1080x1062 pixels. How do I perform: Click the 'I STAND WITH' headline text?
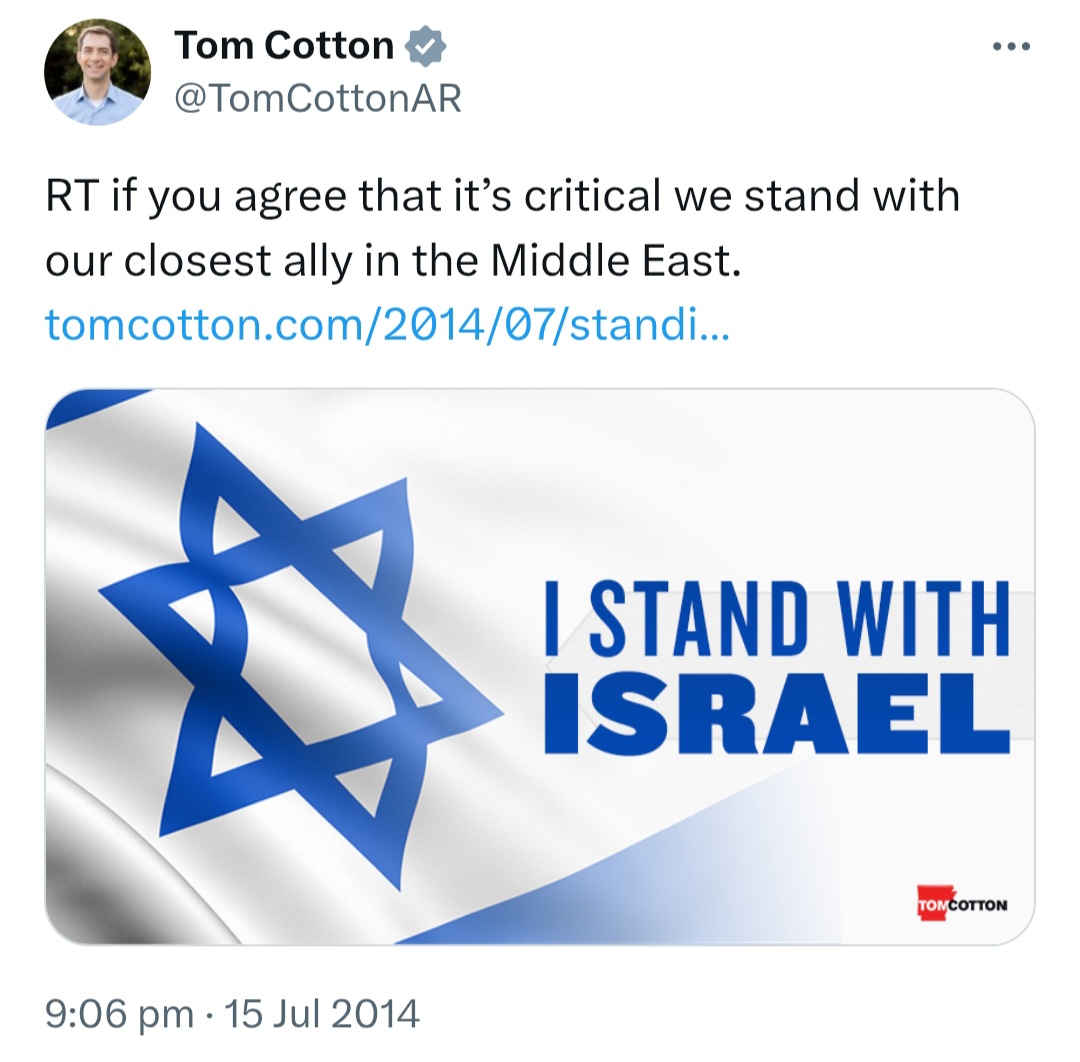[777, 618]
